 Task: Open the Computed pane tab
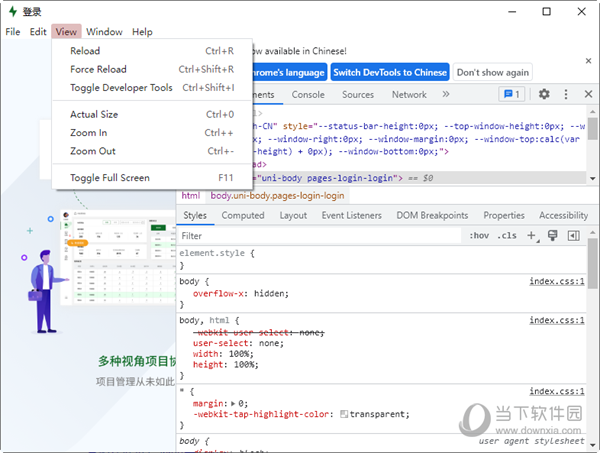243,215
